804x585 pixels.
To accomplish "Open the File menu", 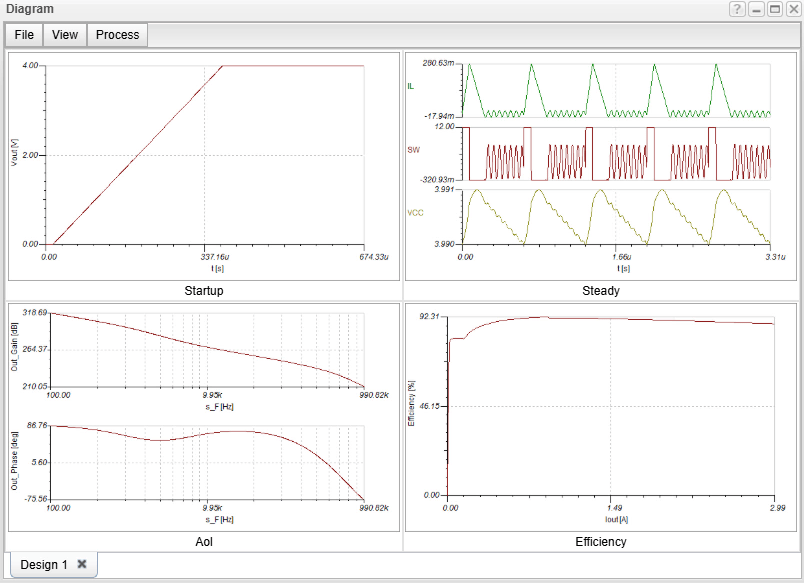I will (22, 34).
